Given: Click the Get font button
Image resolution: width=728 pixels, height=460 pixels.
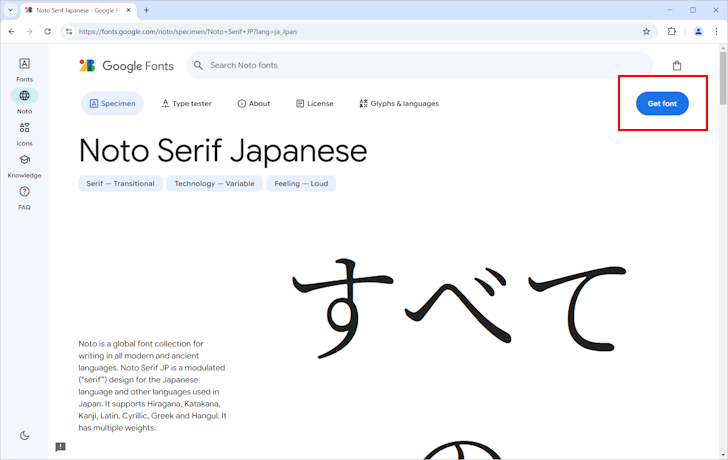Looking at the screenshot, I should coord(662,104).
